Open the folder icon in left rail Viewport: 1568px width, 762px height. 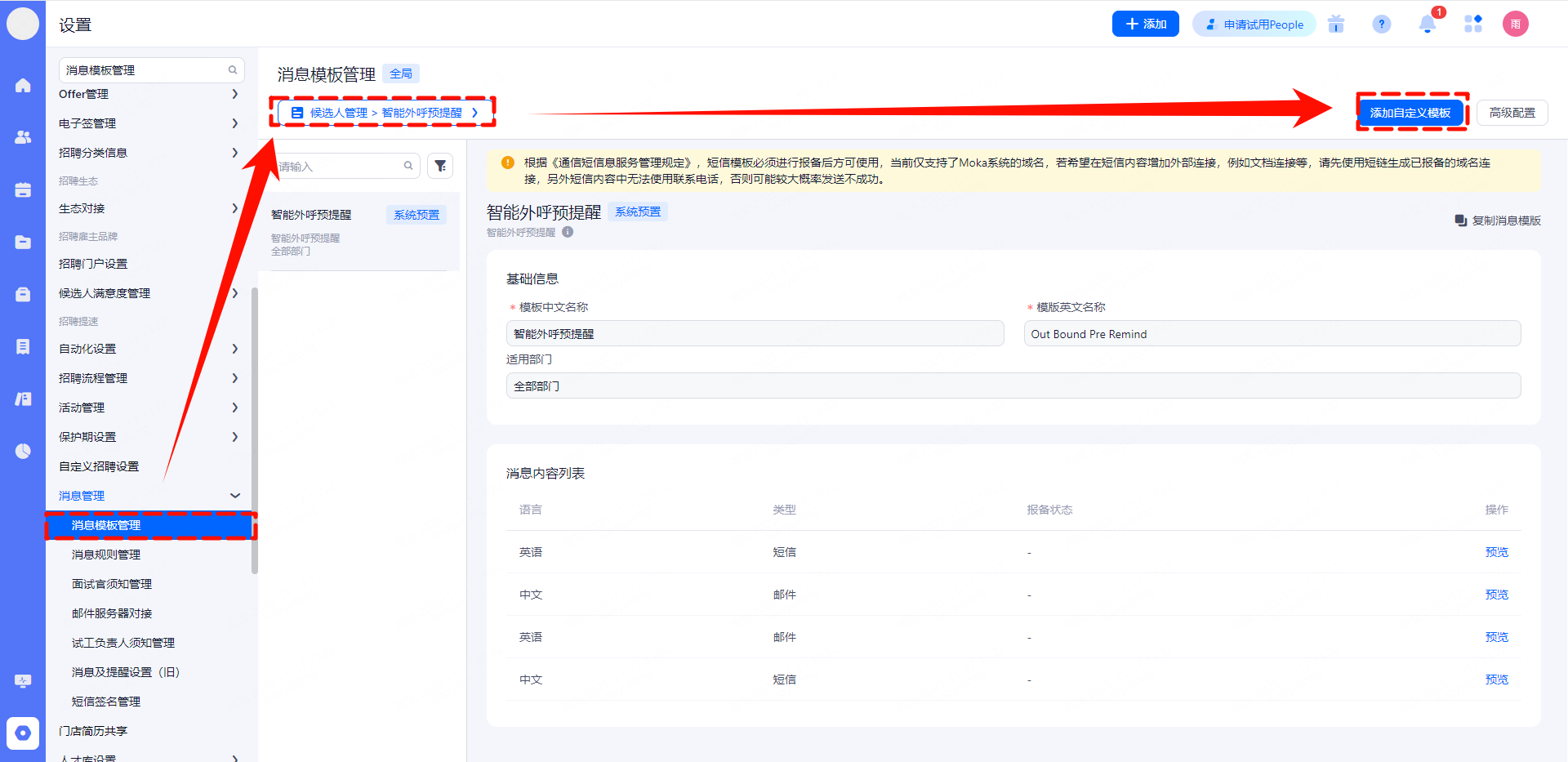point(23,242)
